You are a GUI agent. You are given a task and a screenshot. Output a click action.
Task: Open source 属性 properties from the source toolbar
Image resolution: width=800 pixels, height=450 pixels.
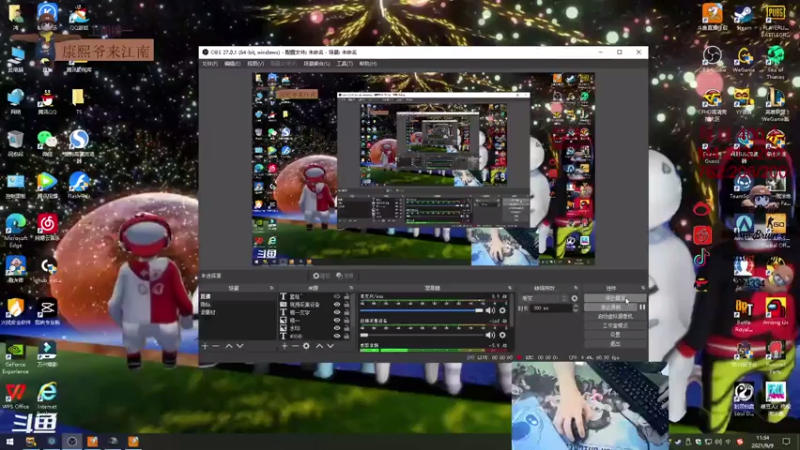[321, 276]
